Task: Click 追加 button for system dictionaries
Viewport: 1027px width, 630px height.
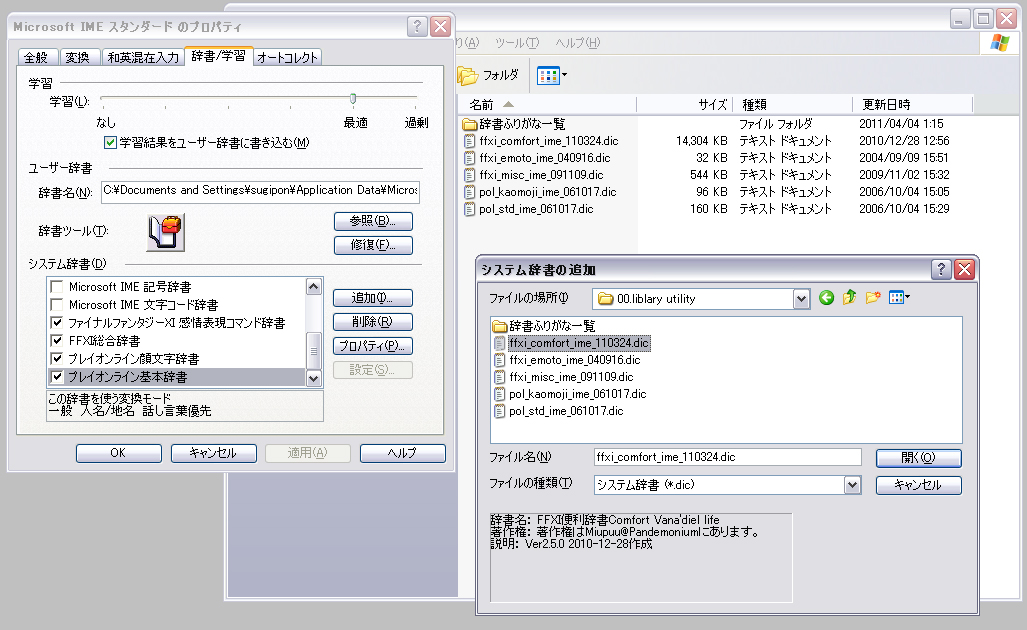Action: point(373,298)
